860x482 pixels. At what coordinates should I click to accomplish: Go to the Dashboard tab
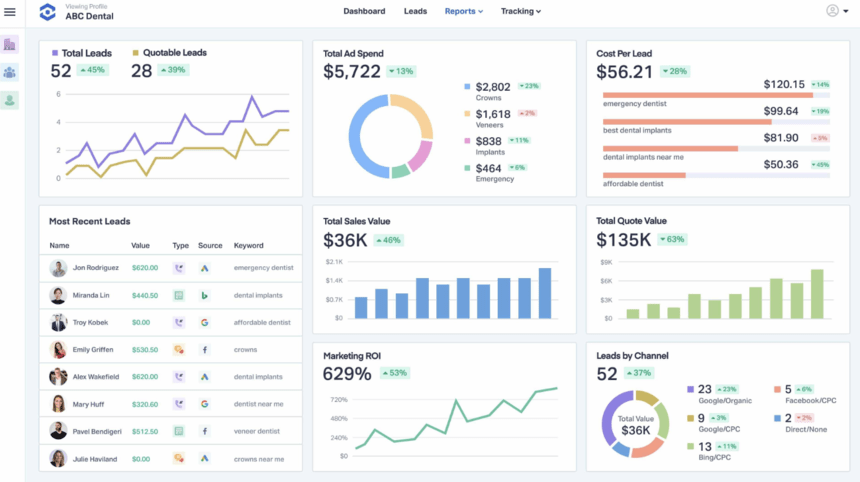click(x=364, y=11)
